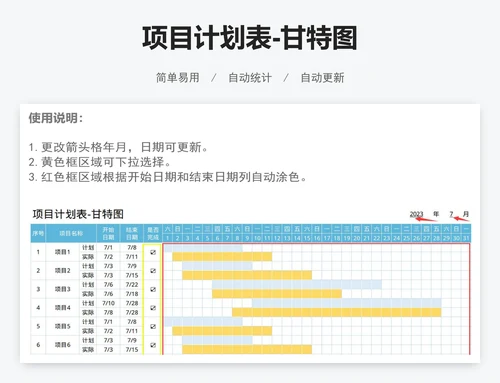Select 项目1 planned end date 7/8
The height and width of the screenshot is (383, 500).
pos(132,248)
